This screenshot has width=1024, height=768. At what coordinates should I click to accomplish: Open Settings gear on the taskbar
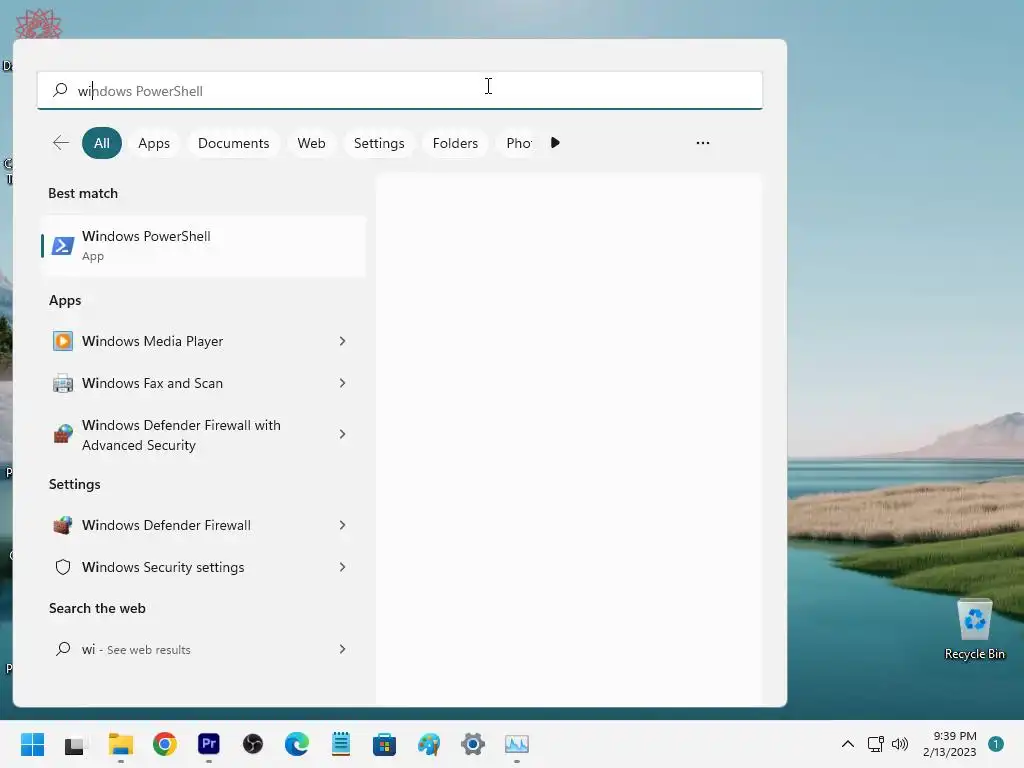click(x=473, y=744)
